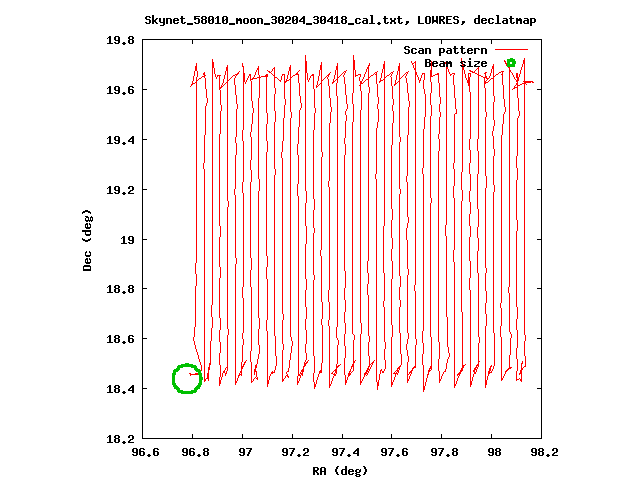This screenshot has width=640, height=480.
Task: Select the 'Beam size' legend label
Action: click(455, 63)
